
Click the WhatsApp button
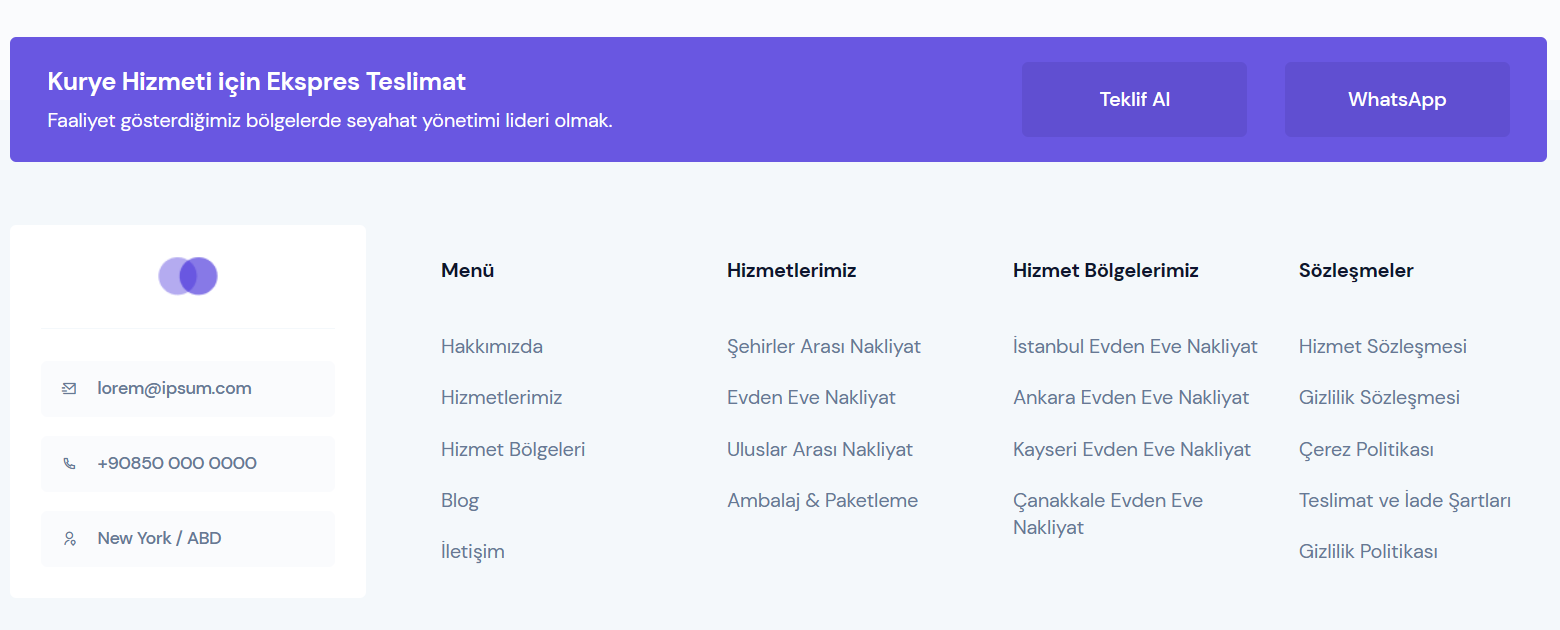pos(1397,99)
